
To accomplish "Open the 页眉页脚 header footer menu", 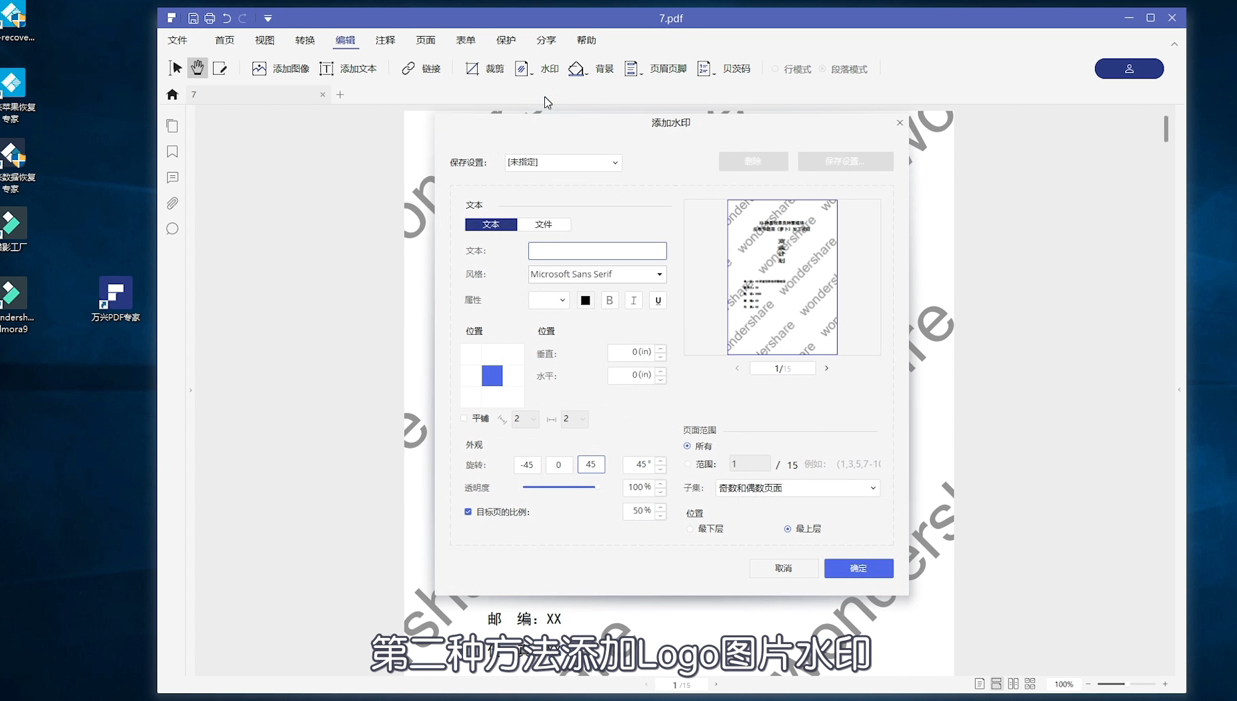I will pos(656,69).
